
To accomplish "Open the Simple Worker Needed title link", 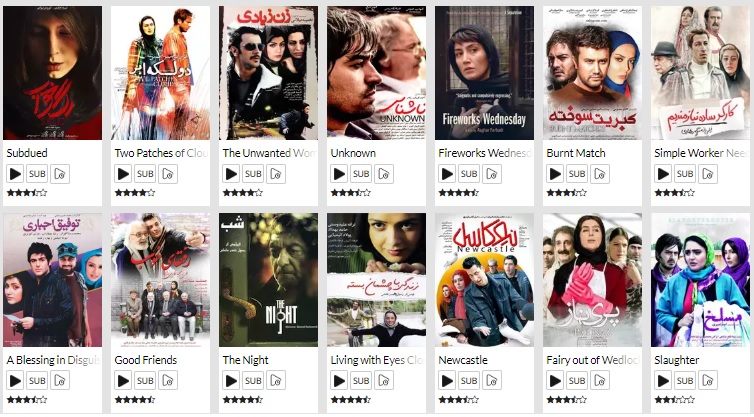I will point(701,153).
